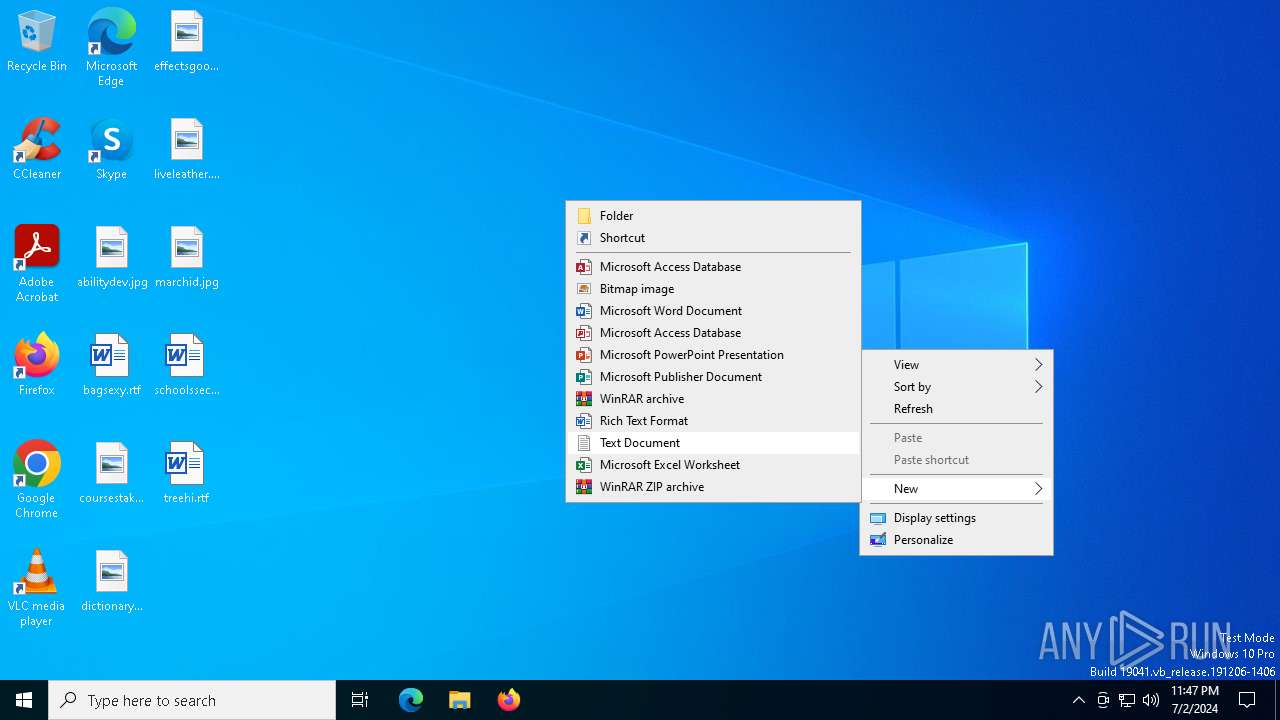Open the volume control in system tray
Image resolution: width=1280 pixels, height=720 pixels.
pyautogui.click(x=1151, y=700)
